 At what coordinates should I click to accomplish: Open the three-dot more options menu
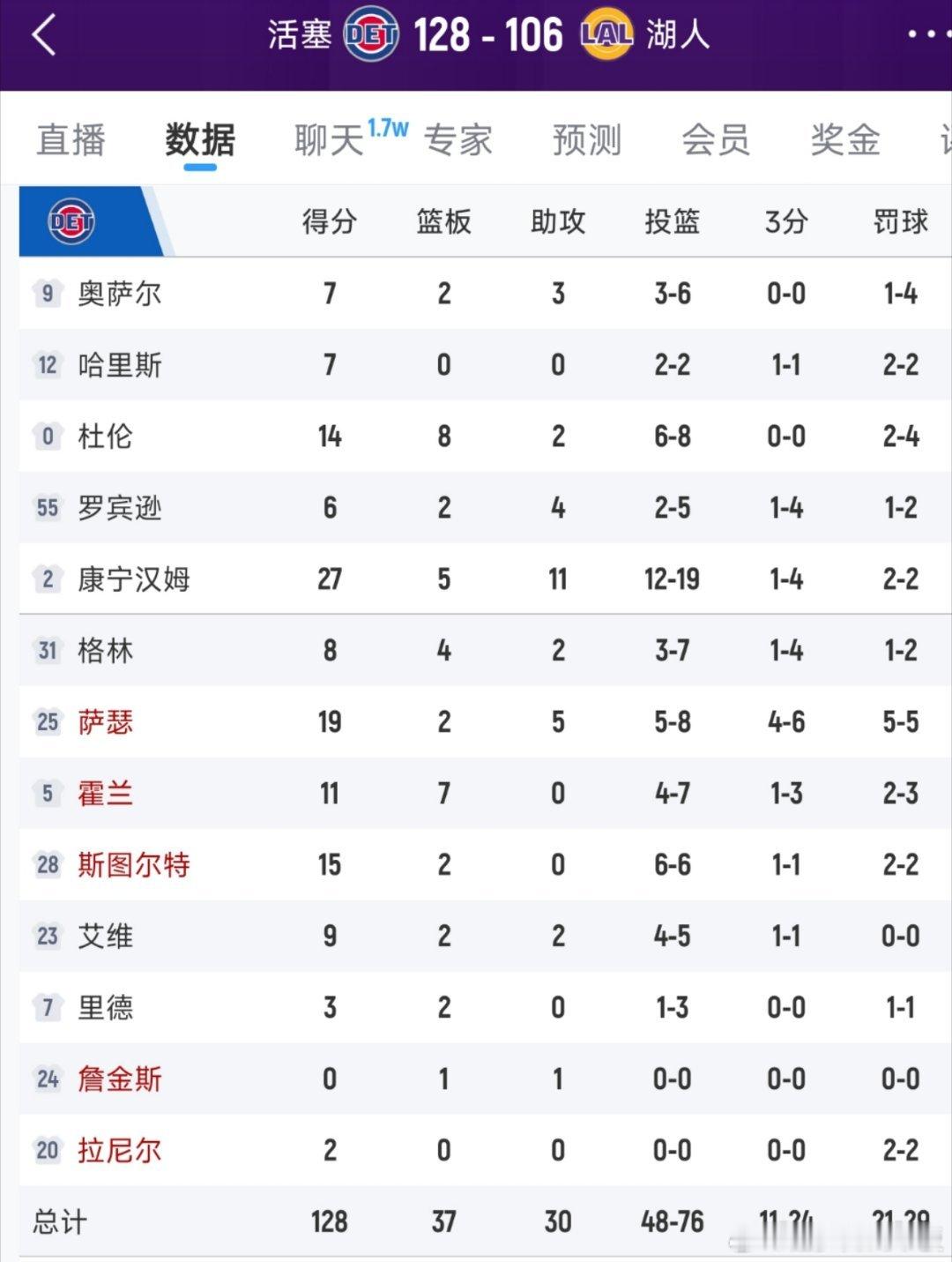click(929, 35)
